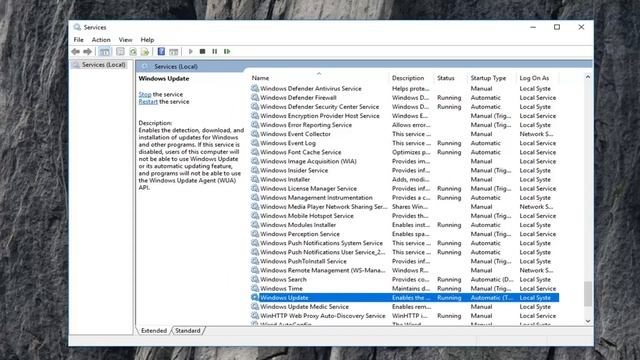
Task: Sort by the Status column header
Action: tap(451, 78)
